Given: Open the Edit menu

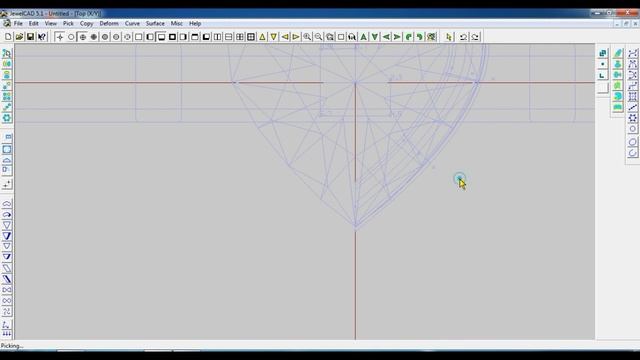Looking at the screenshot, I should pyautogui.click(x=33, y=24).
